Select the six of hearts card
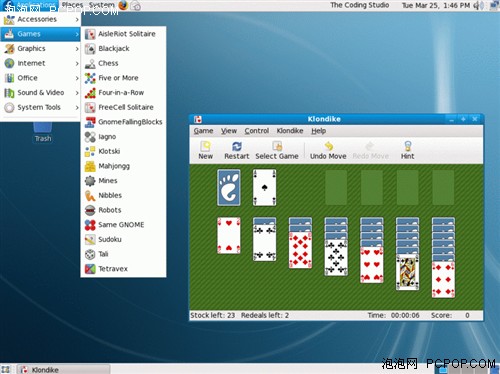The image size is (500, 374). pos(372,265)
